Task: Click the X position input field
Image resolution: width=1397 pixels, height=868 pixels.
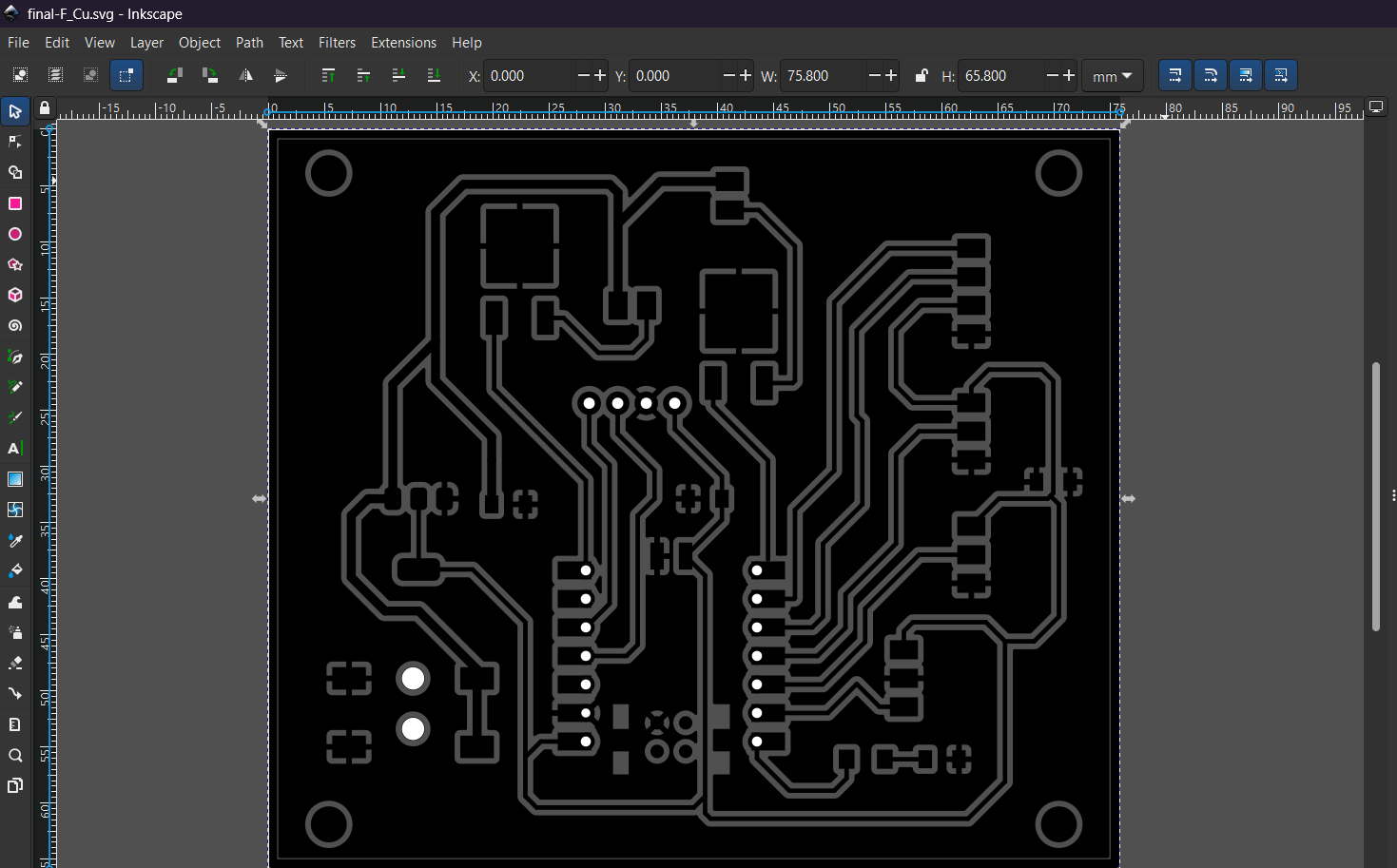Action: tap(530, 76)
